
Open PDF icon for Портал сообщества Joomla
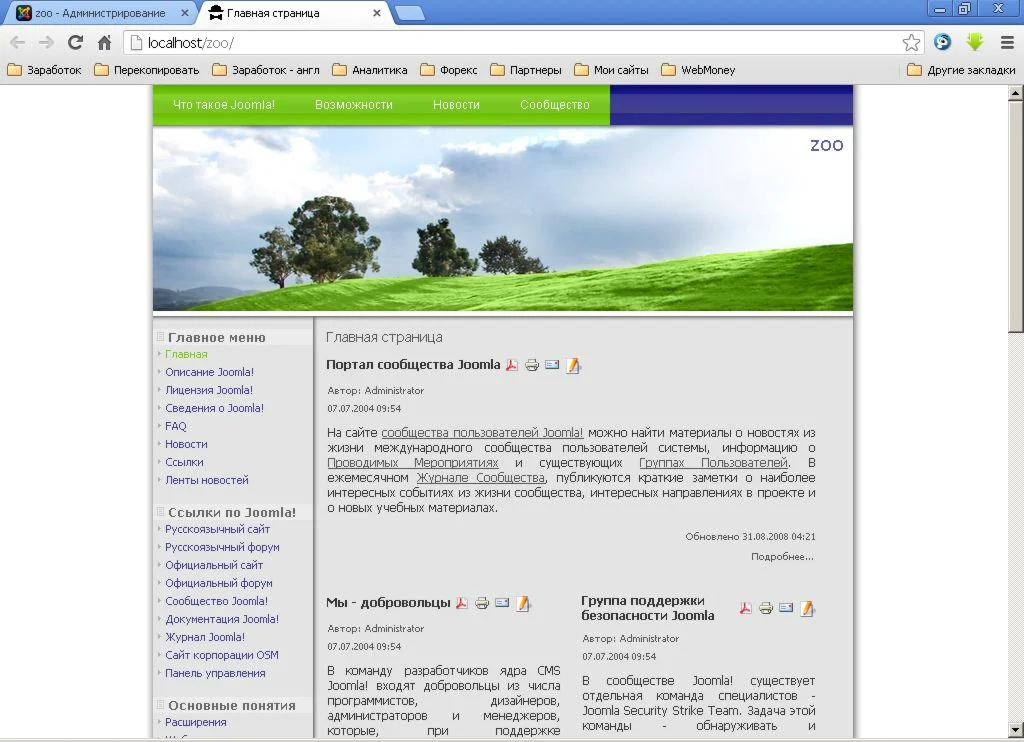pyautogui.click(x=512, y=365)
